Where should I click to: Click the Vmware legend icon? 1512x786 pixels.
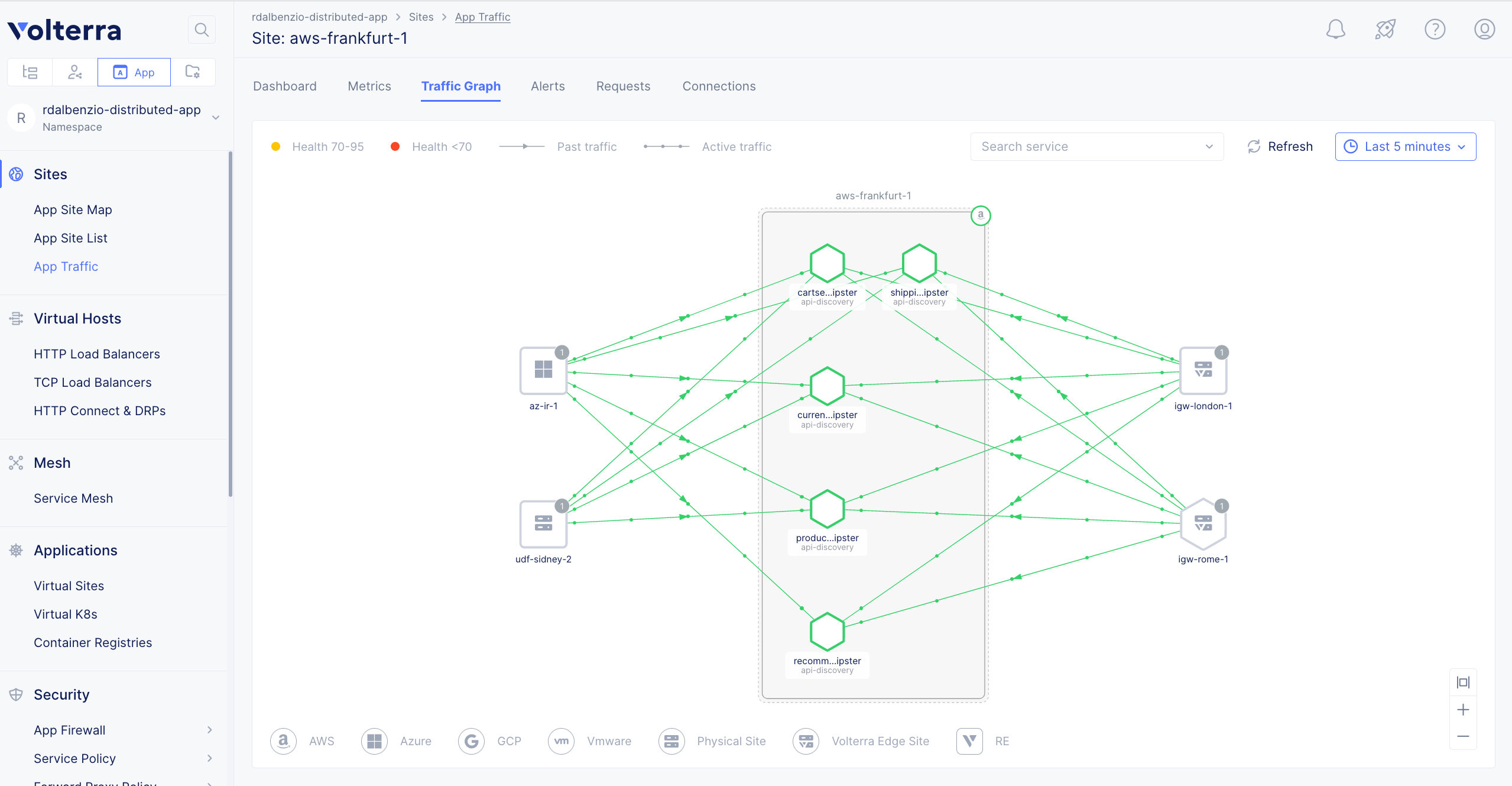point(561,741)
